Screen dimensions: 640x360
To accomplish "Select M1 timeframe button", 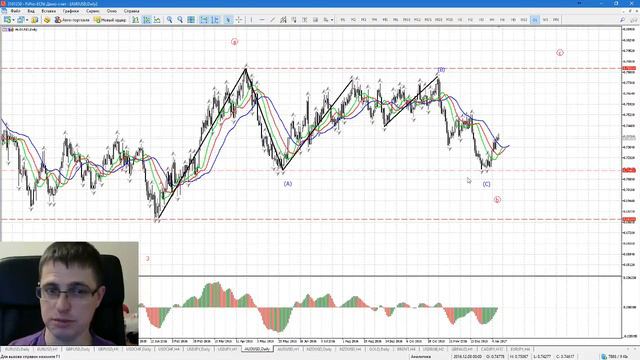I will click(x=343, y=20).
